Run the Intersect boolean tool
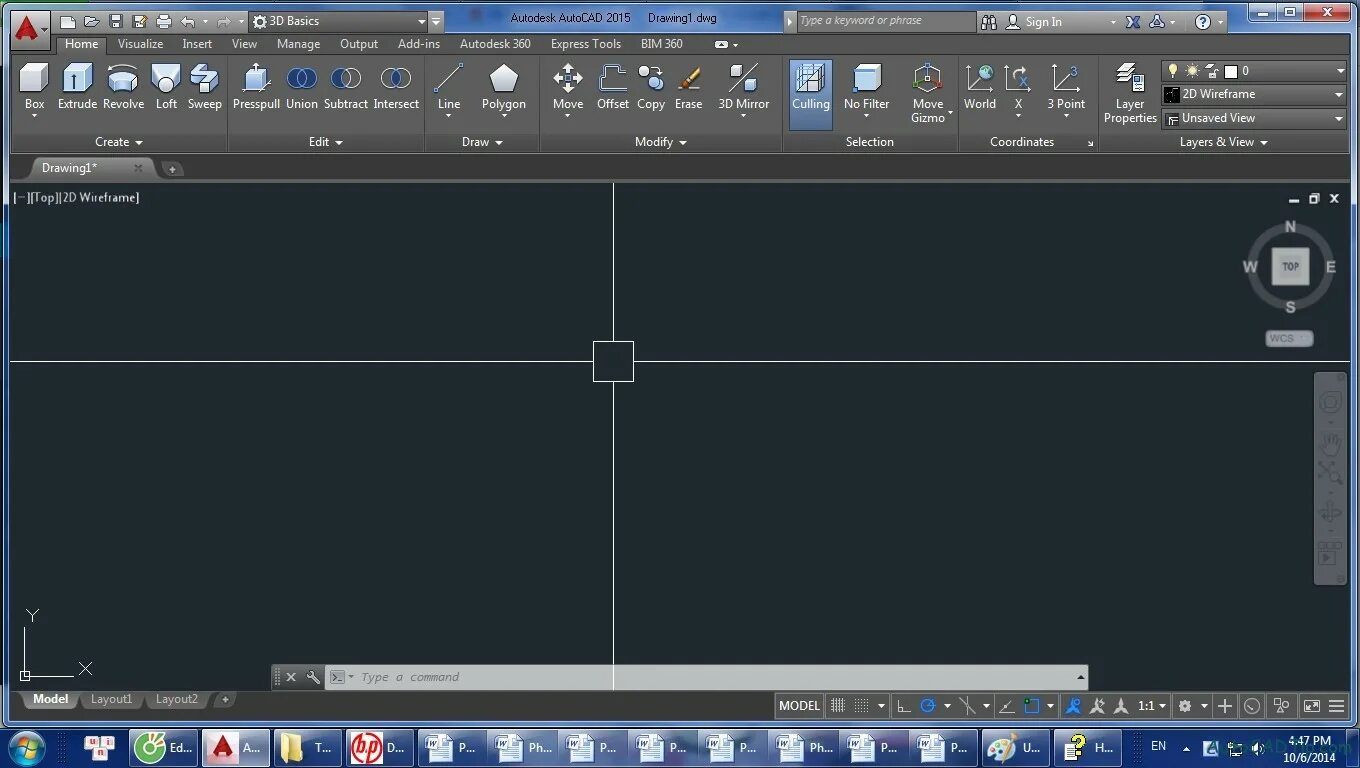 click(396, 88)
